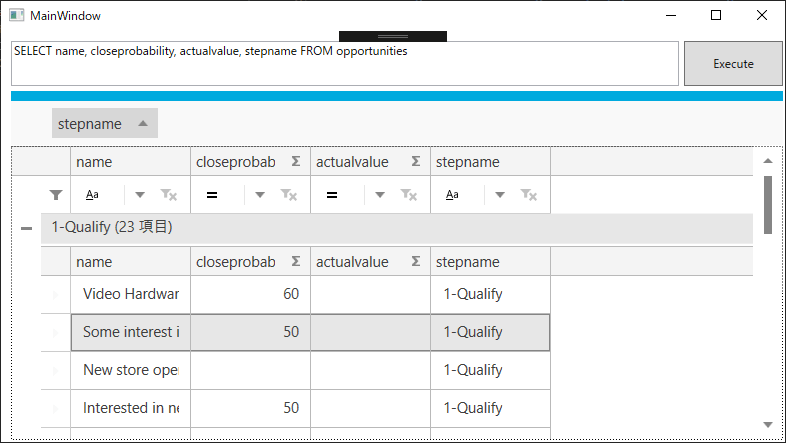Open the name column filter dropdown arrow
Viewport: 786px width, 444px height.
click(x=140, y=195)
